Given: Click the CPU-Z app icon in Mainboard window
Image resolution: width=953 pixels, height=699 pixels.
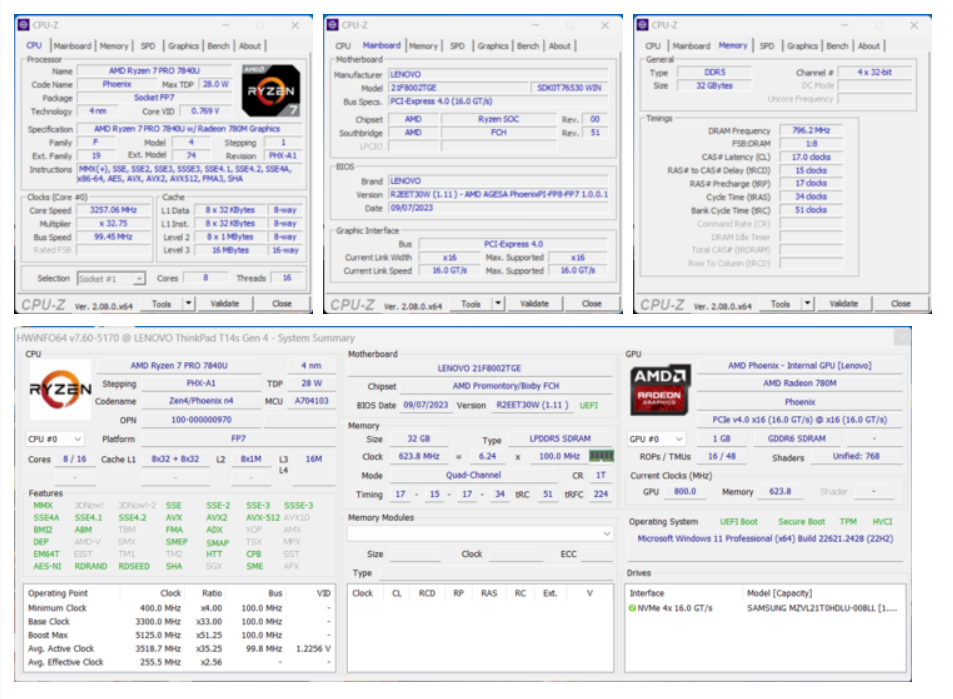Looking at the screenshot, I should pyautogui.click(x=332, y=25).
